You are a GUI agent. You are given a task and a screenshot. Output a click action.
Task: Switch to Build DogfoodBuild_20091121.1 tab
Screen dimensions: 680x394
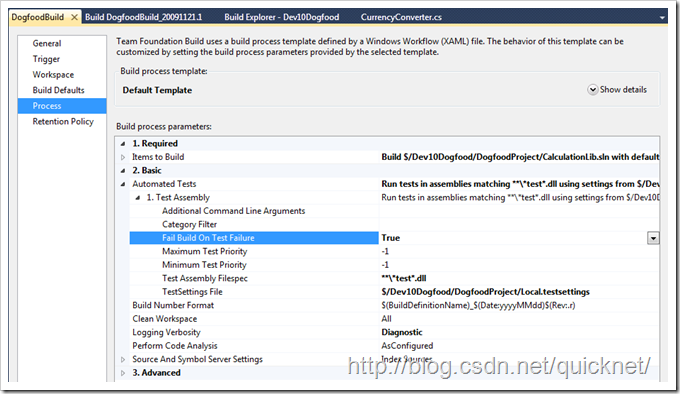tap(144, 17)
